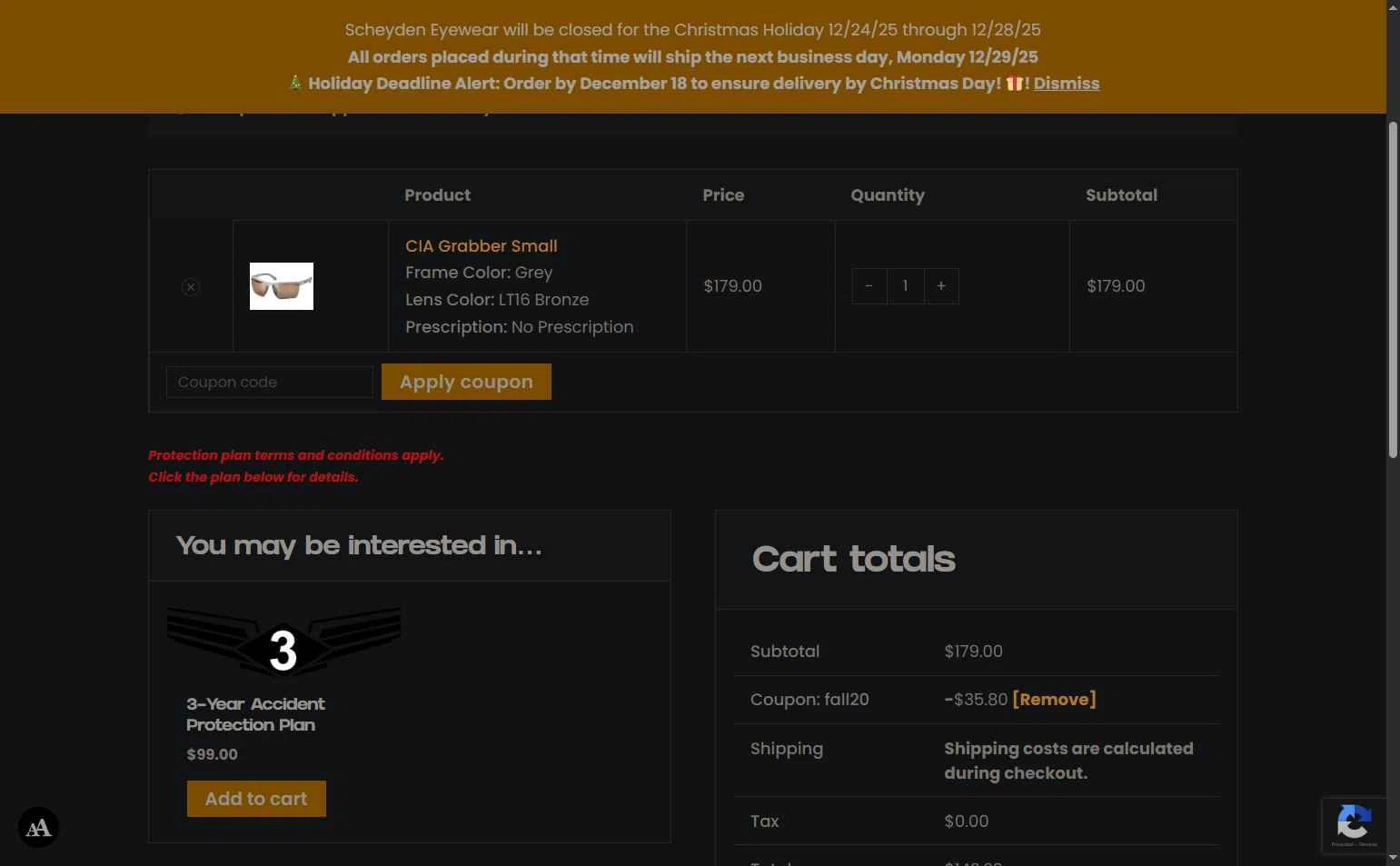1400x866 pixels.
Task: Click the Cart totals heading
Action: 854,559
